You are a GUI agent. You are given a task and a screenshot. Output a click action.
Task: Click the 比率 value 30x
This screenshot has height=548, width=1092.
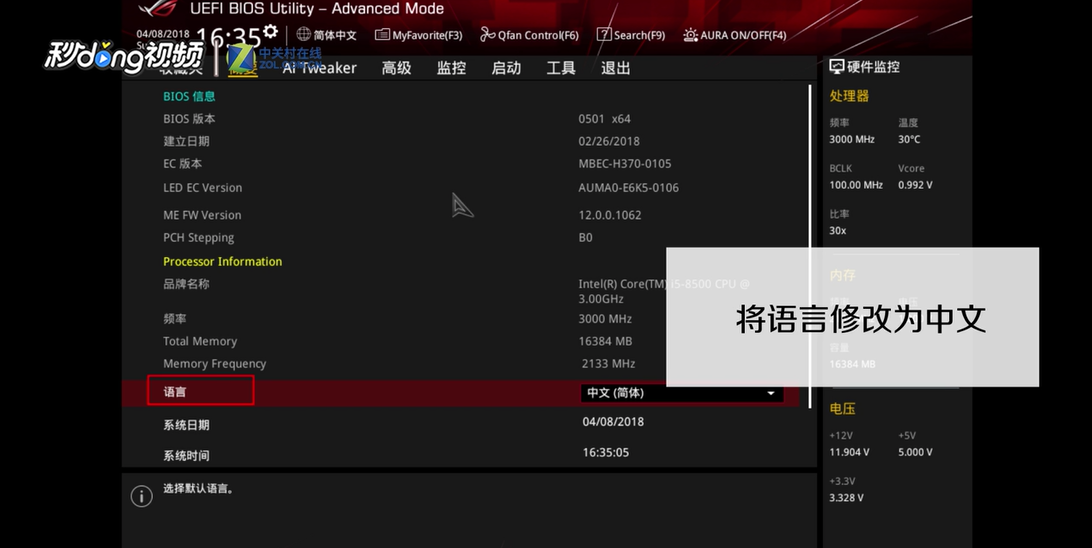click(x=838, y=230)
